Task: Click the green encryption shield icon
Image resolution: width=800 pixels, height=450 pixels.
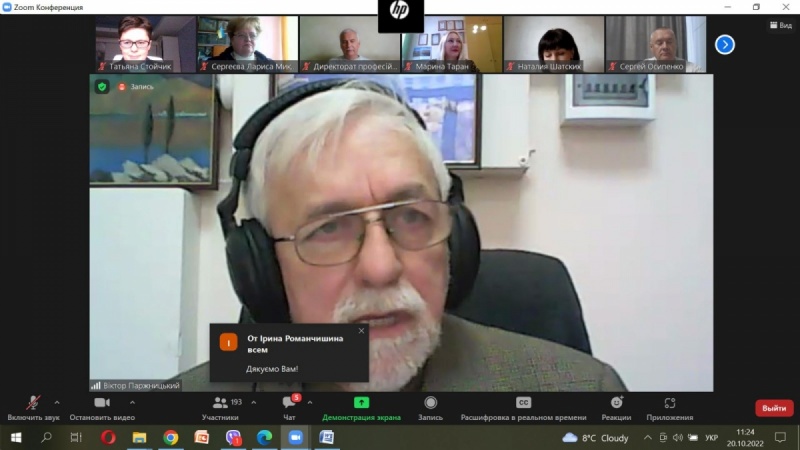Action: click(x=102, y=87)
